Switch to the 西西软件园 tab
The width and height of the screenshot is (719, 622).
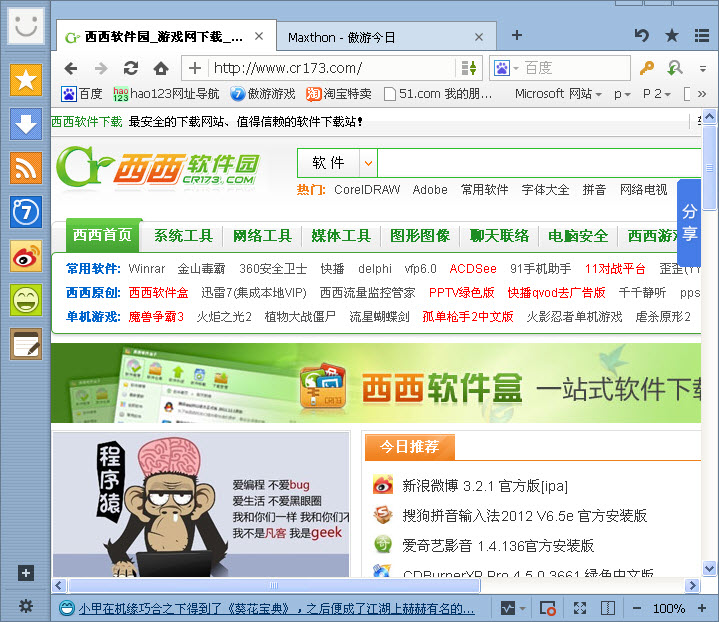[166, 36]
